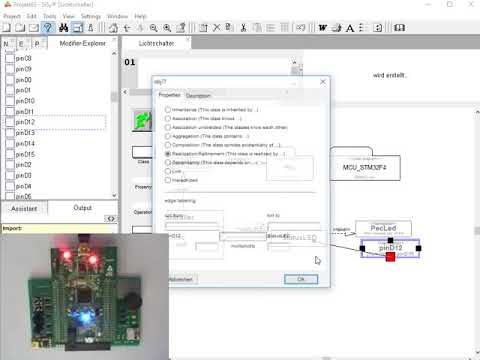Check the pinD12 checkbox
The image size is (480, 360).
coord(10,122)
